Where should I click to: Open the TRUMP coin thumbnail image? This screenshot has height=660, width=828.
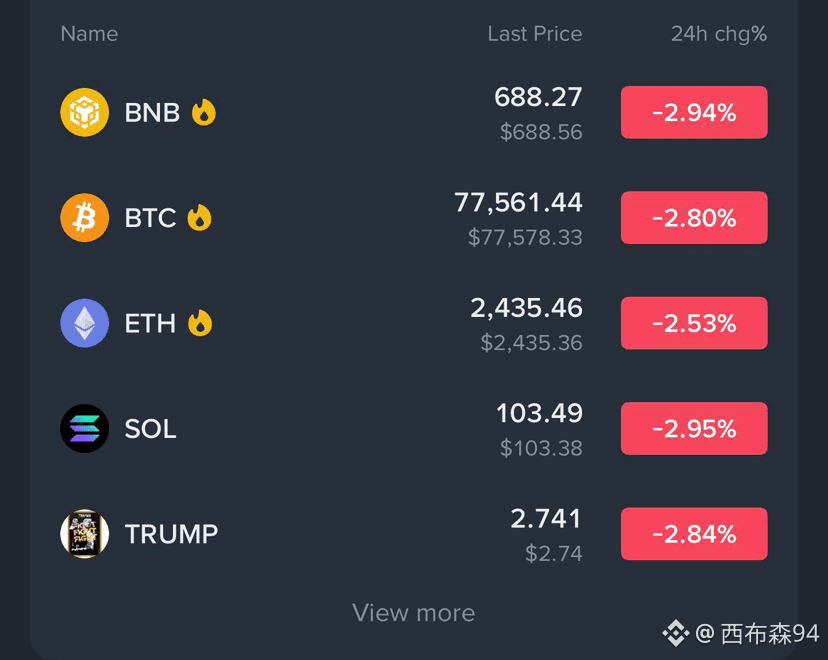point(84,534)
